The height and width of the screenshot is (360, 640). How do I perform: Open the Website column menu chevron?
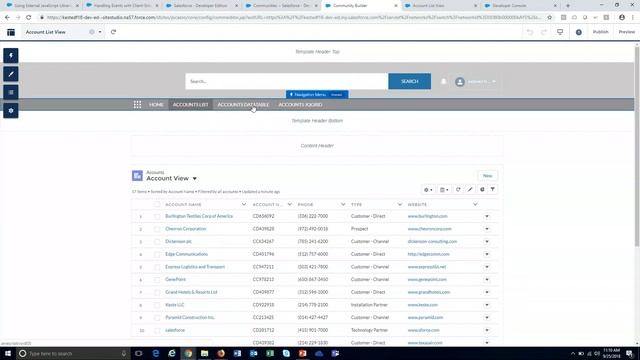click(x=475, y=204)
